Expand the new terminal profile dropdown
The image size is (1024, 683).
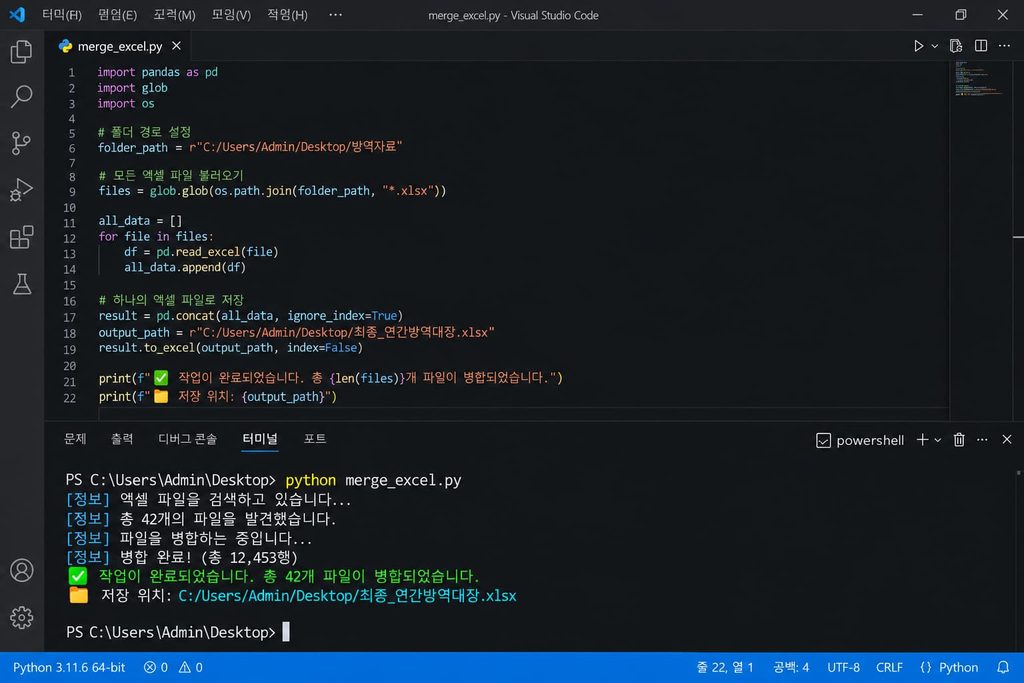point(938,440)
